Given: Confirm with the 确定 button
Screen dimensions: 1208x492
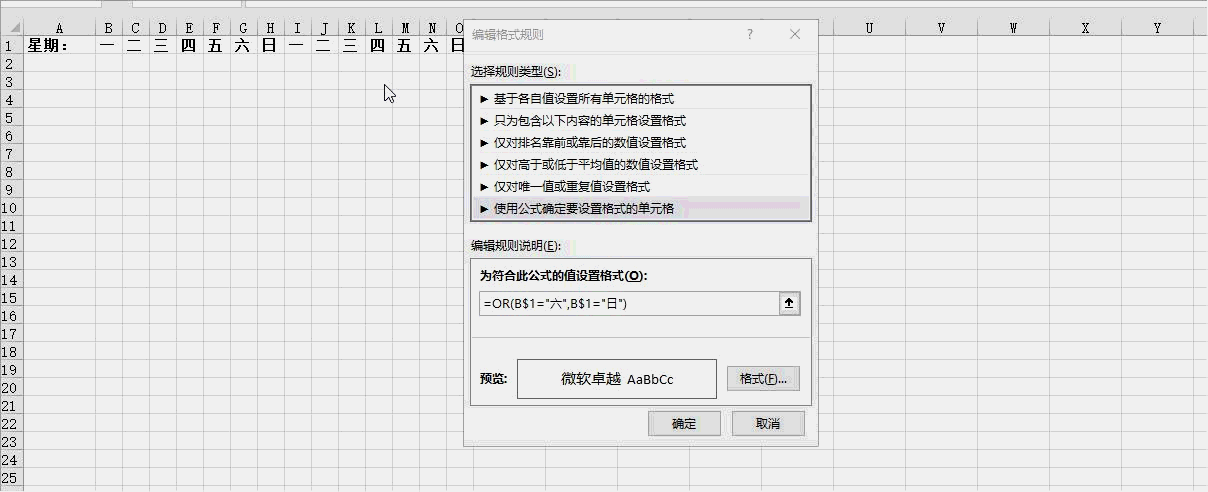Looking at the screenshot, I should [x=684, y=424].
